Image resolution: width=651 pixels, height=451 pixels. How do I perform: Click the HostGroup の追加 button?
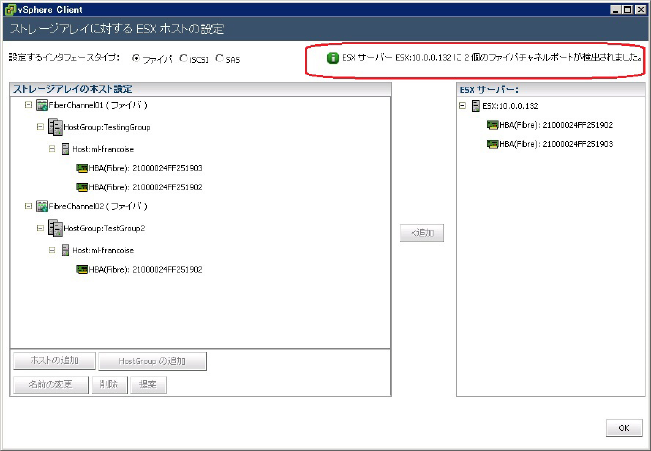(x=152, y=361)
